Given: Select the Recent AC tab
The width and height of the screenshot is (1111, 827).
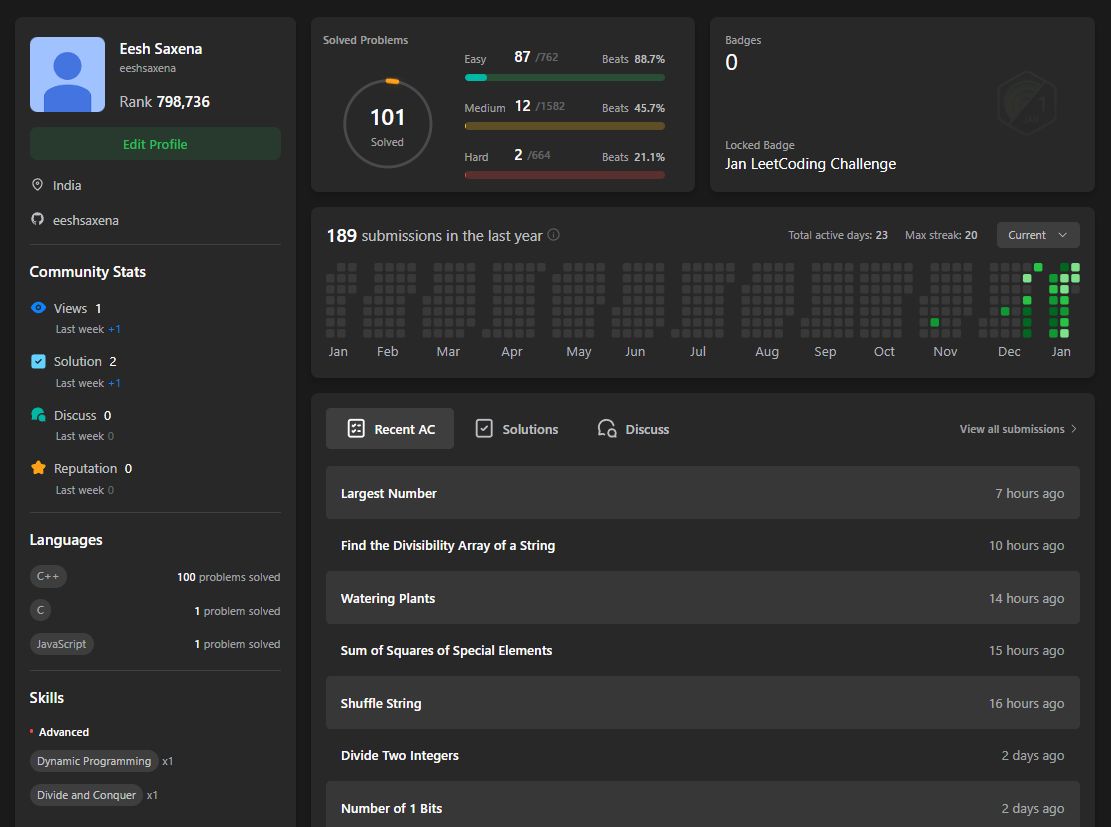Looking at the screenshot, I should (x=389, y=429).
